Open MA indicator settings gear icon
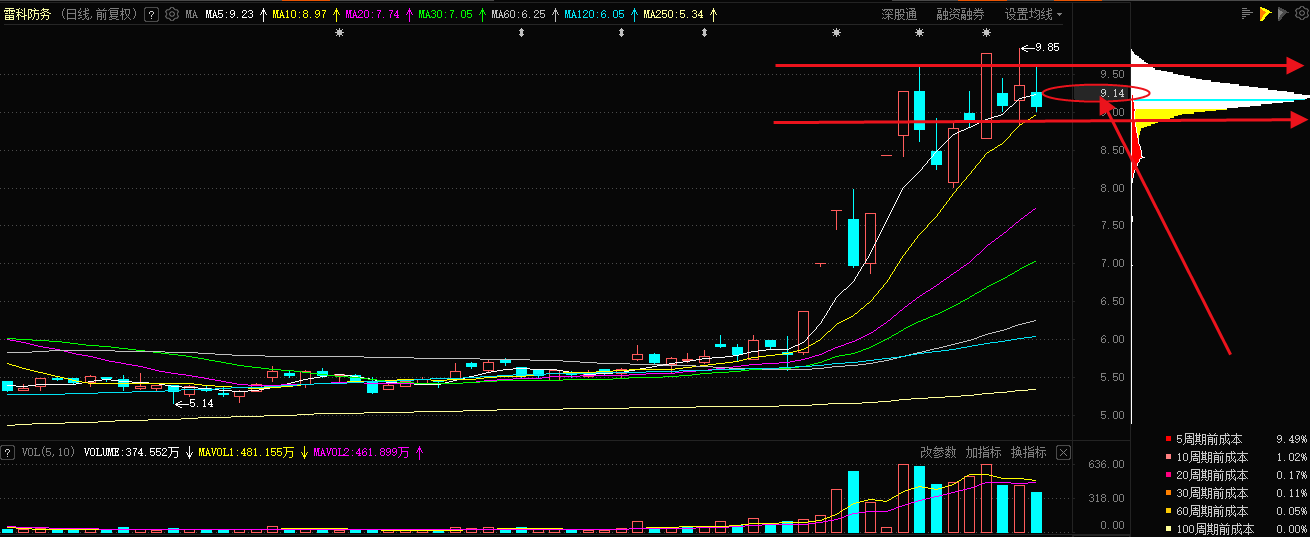The image size is (1310, 537). click(171, 15)
